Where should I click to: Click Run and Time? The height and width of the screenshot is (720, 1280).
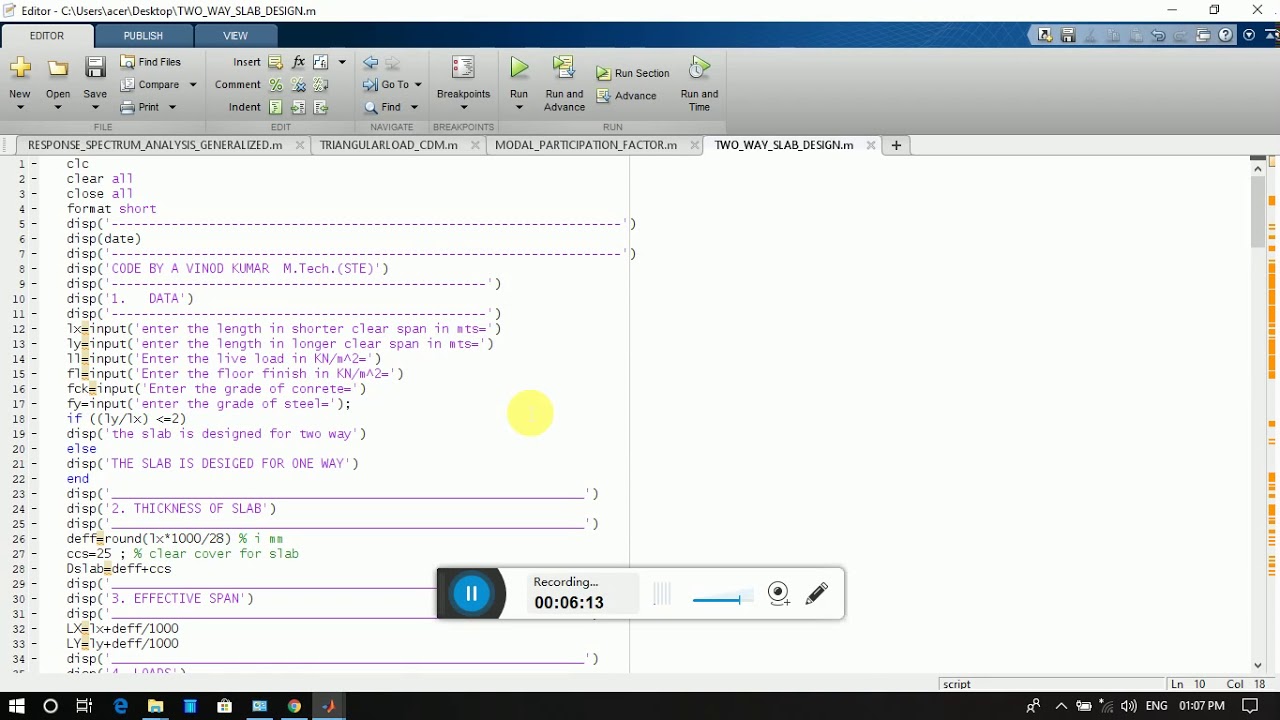(x=699, y=84)
